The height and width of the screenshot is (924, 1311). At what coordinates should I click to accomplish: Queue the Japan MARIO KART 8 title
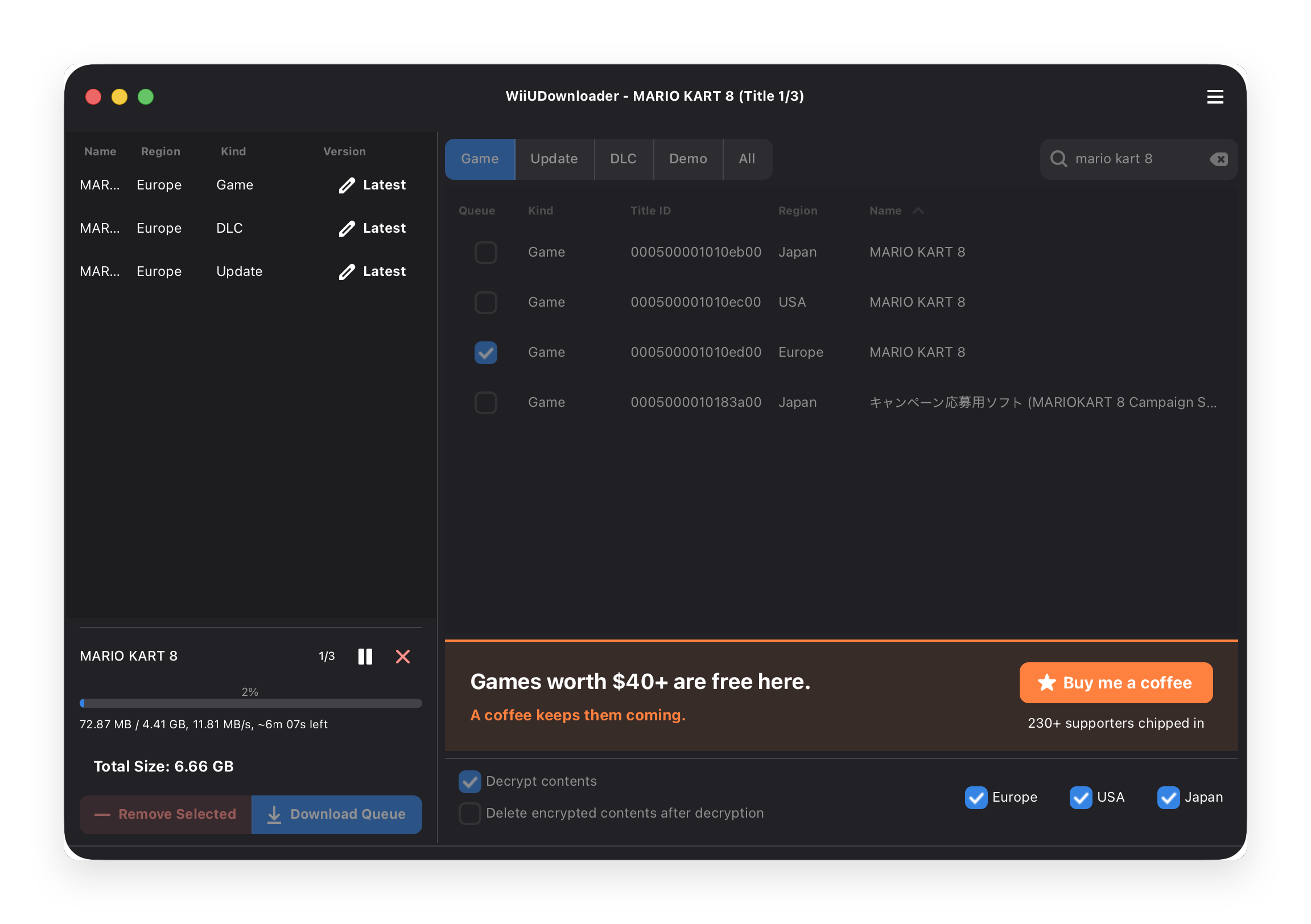(485, 253)
